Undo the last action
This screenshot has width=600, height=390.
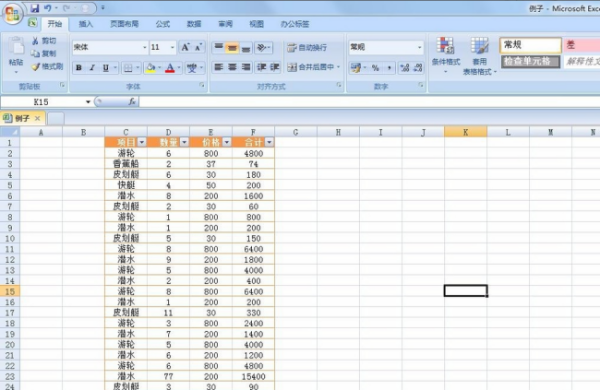(x=48, y=8)
